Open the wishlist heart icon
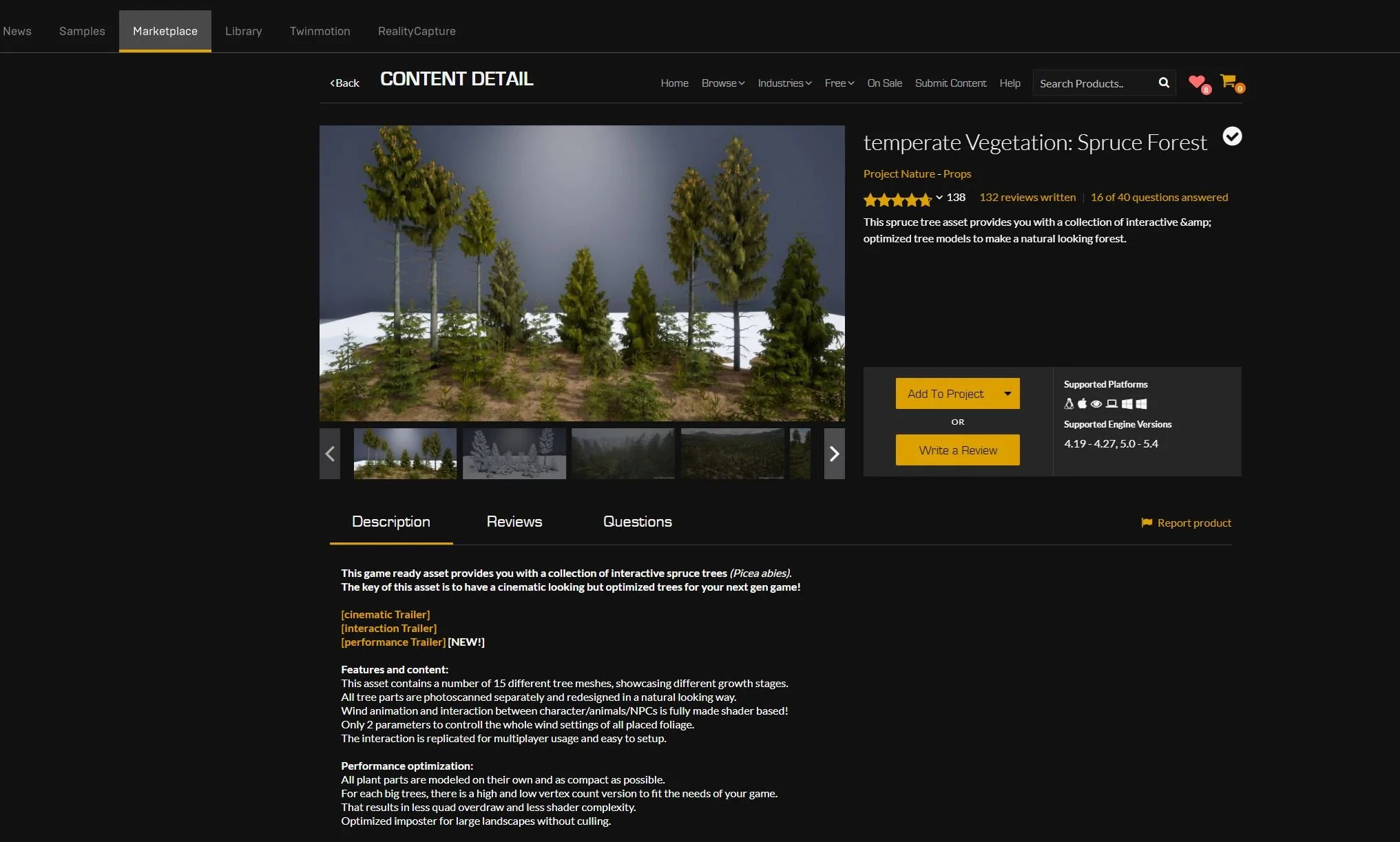1400x842 pixels. pos(1197,82)
